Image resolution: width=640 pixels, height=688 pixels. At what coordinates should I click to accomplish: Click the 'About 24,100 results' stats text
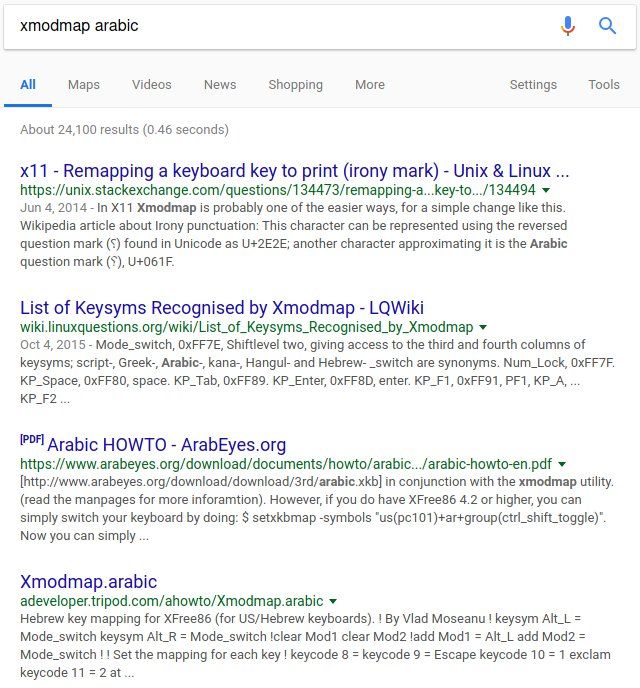[124, 130]
